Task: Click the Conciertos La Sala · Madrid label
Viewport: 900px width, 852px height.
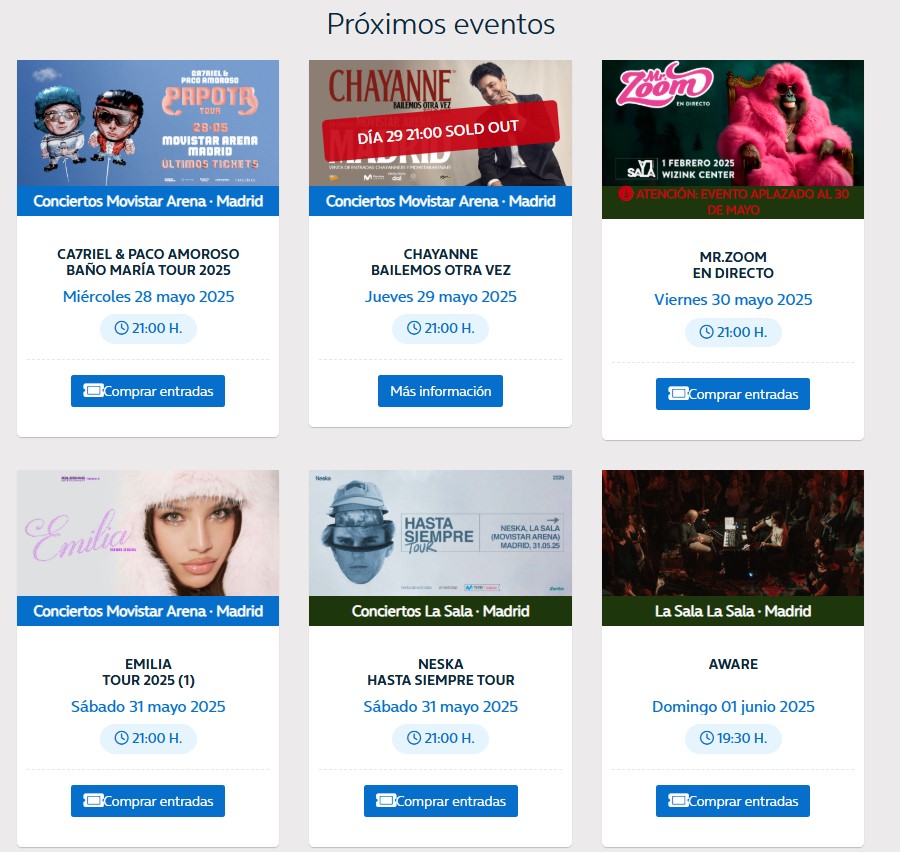Action: click(440, 611)
